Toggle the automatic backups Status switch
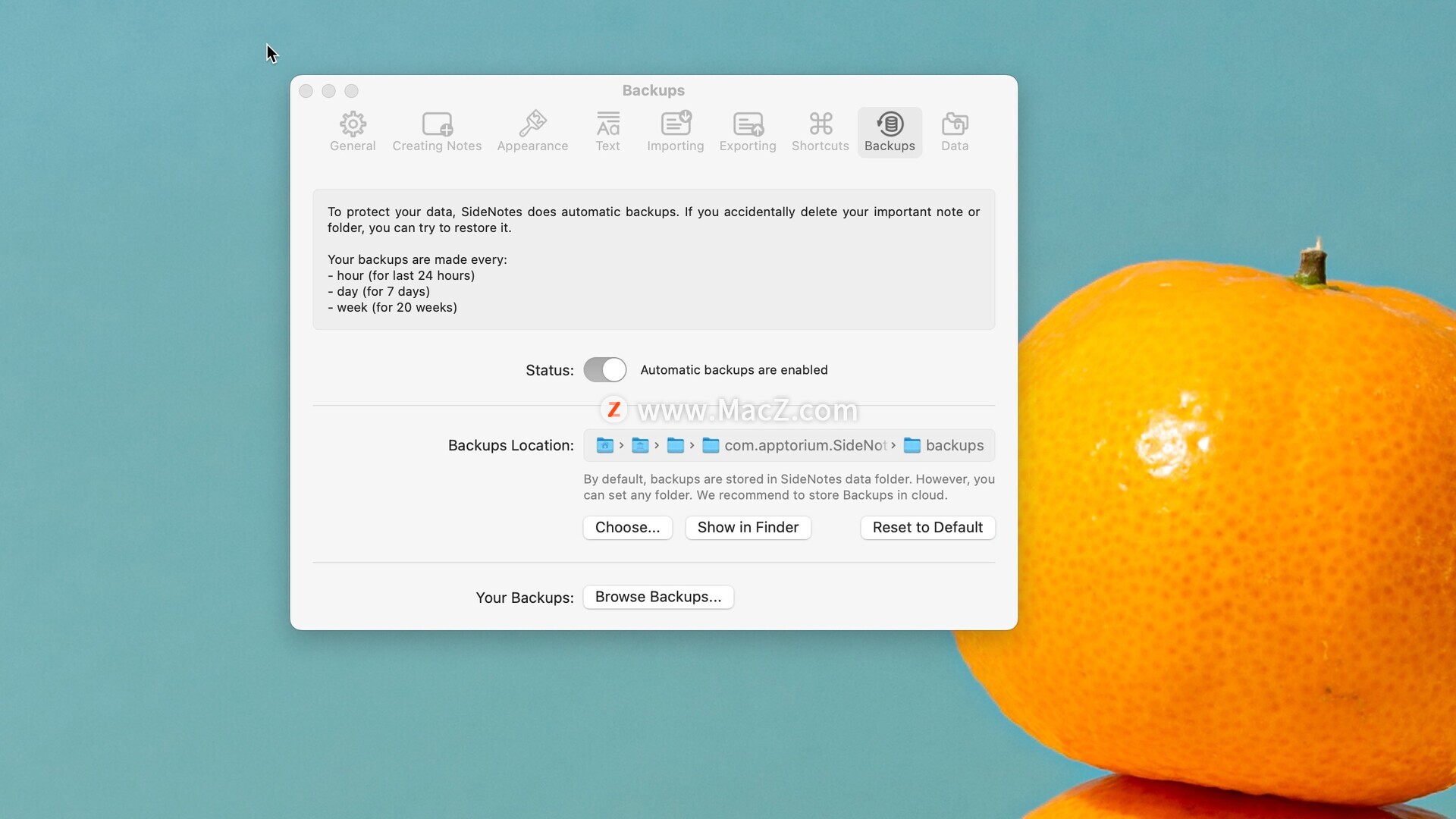 [604, 370]
